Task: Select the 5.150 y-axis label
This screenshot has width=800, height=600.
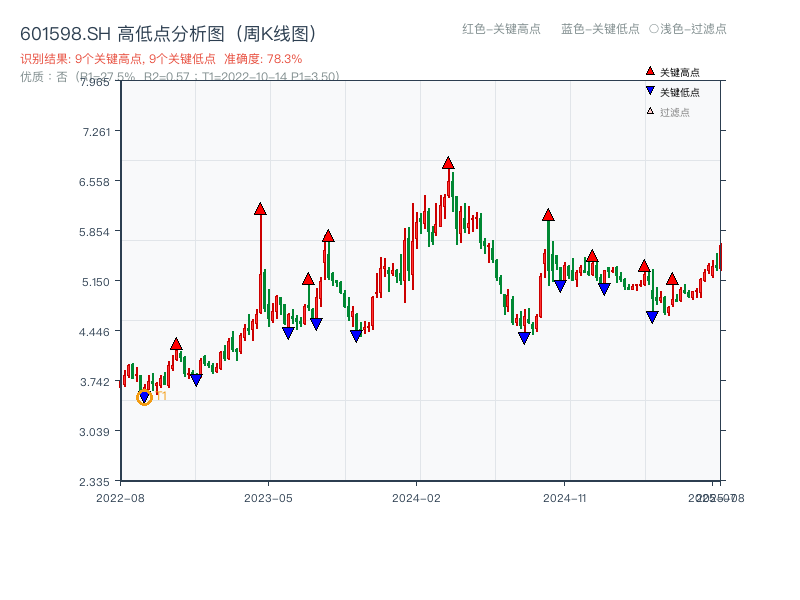Action: pos(96,282)
